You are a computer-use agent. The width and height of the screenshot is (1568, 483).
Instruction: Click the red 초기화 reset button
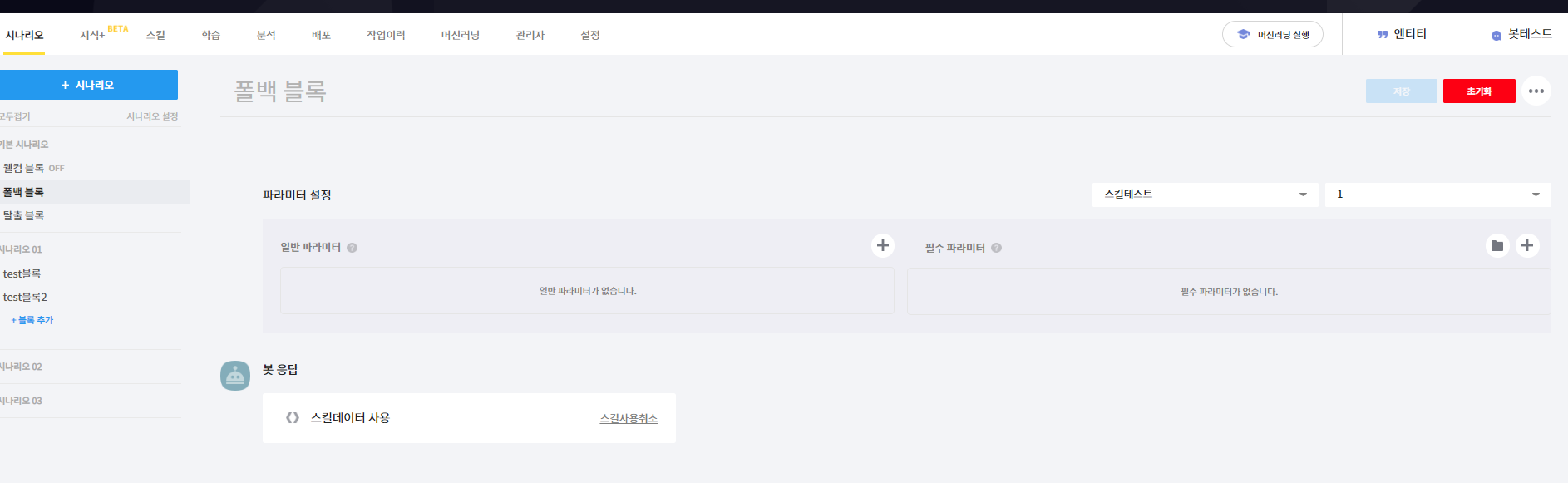(1479, 91)
